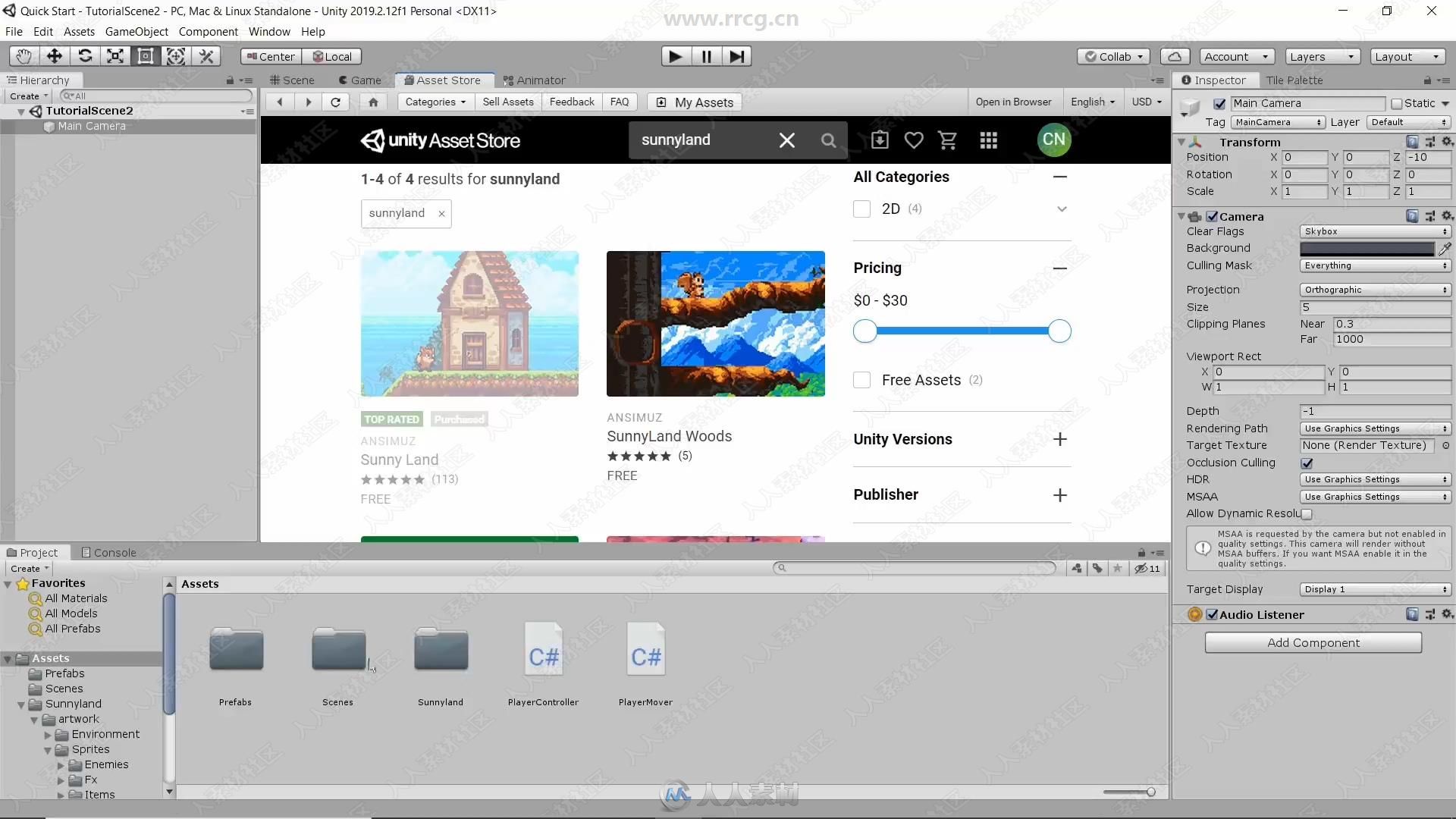Enable the Static checkbox
Image resolution: width=1456 pixels, height=819 pixels.
coord(1396,104)
